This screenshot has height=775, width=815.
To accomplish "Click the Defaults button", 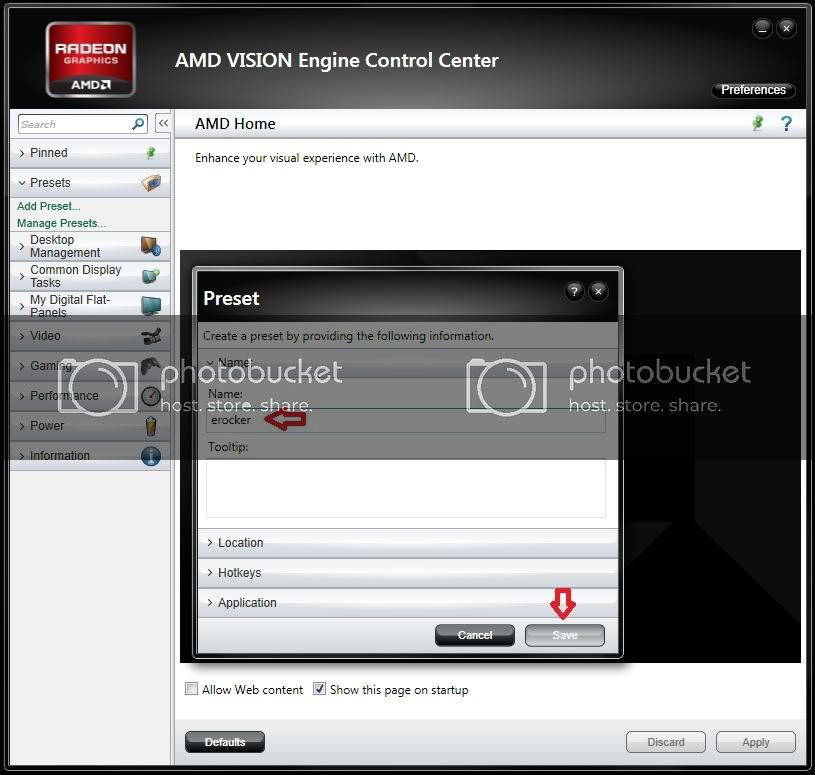I will tap(225, 742).
